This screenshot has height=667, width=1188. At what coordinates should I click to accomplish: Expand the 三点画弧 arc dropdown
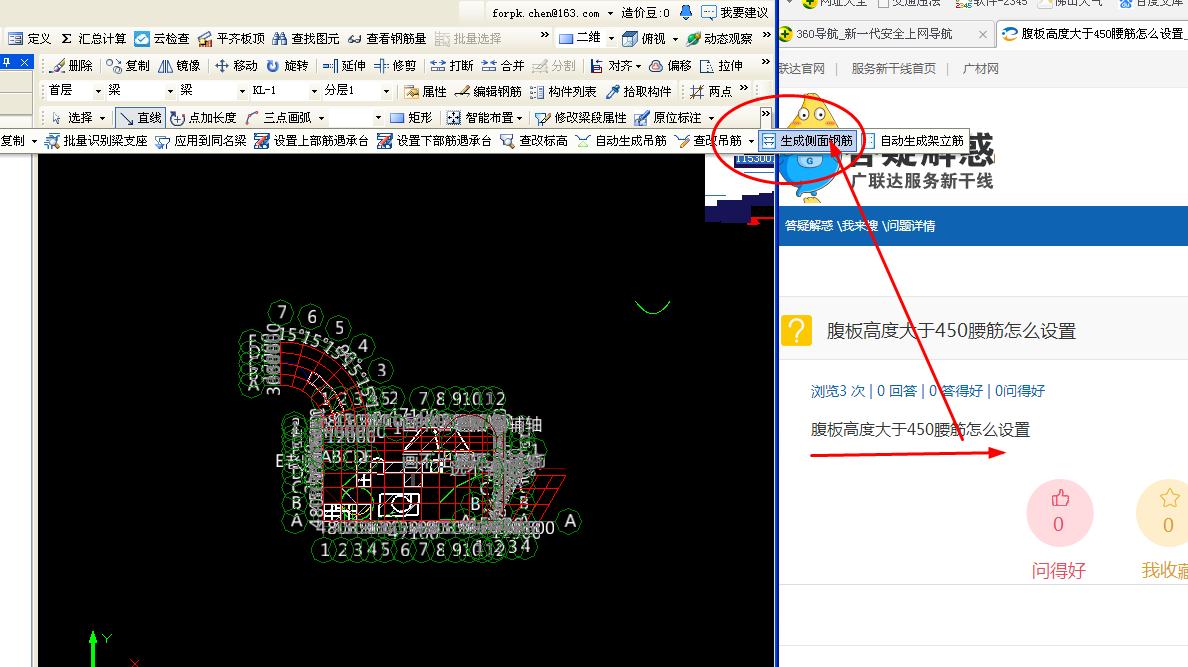click(x=321, y=117)
